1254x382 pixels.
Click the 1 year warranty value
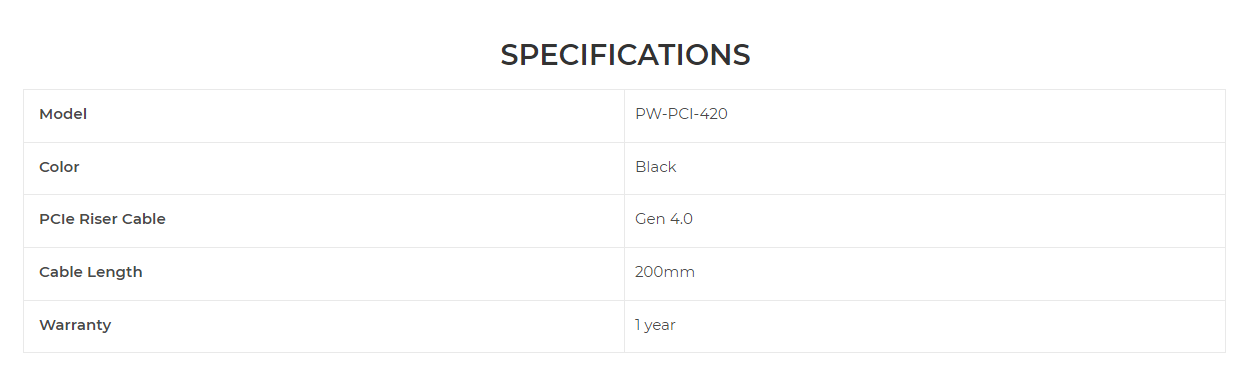coord(655,325)
